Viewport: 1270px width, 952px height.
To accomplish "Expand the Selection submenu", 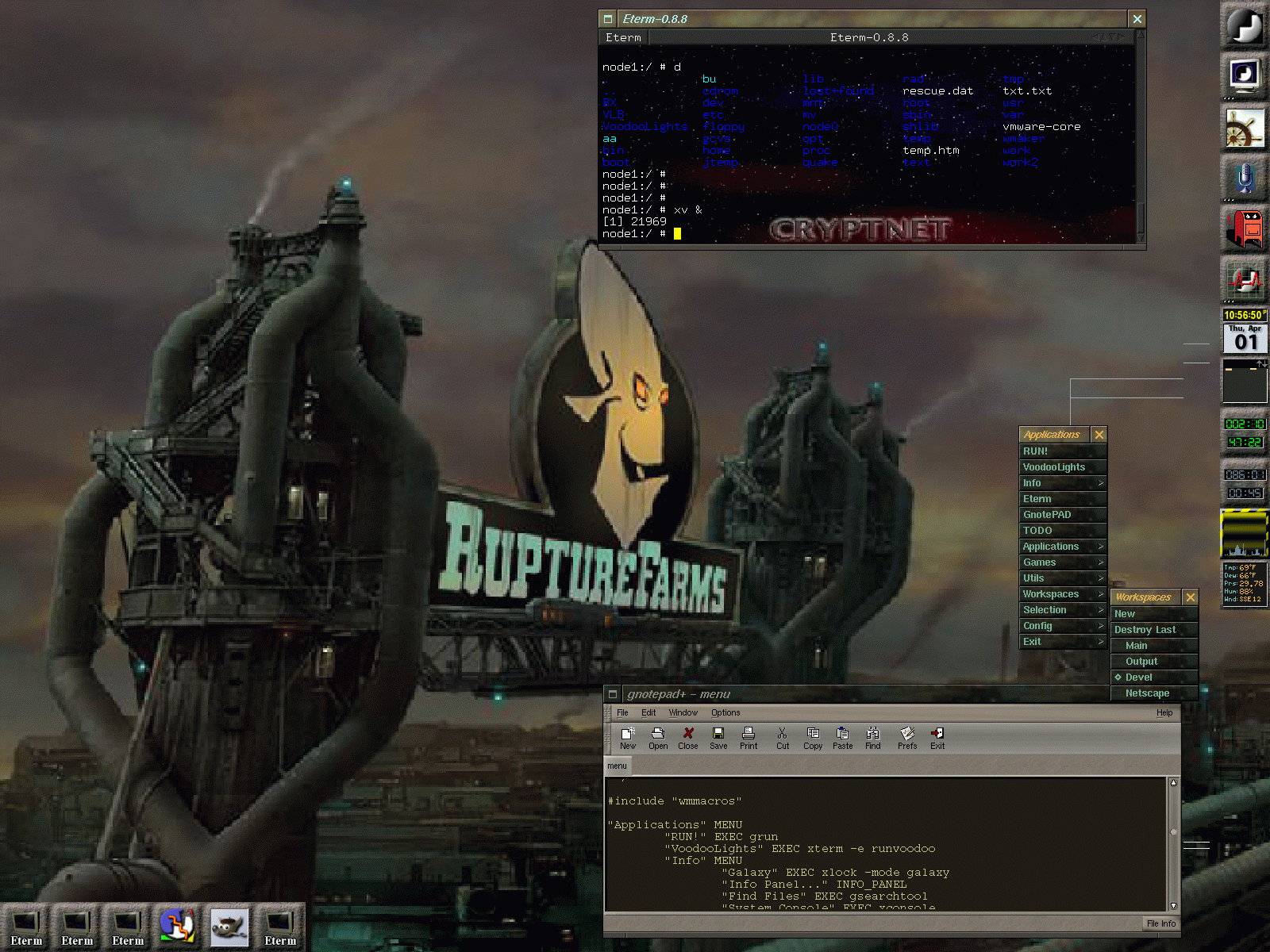I will (x=1063, y=610).
